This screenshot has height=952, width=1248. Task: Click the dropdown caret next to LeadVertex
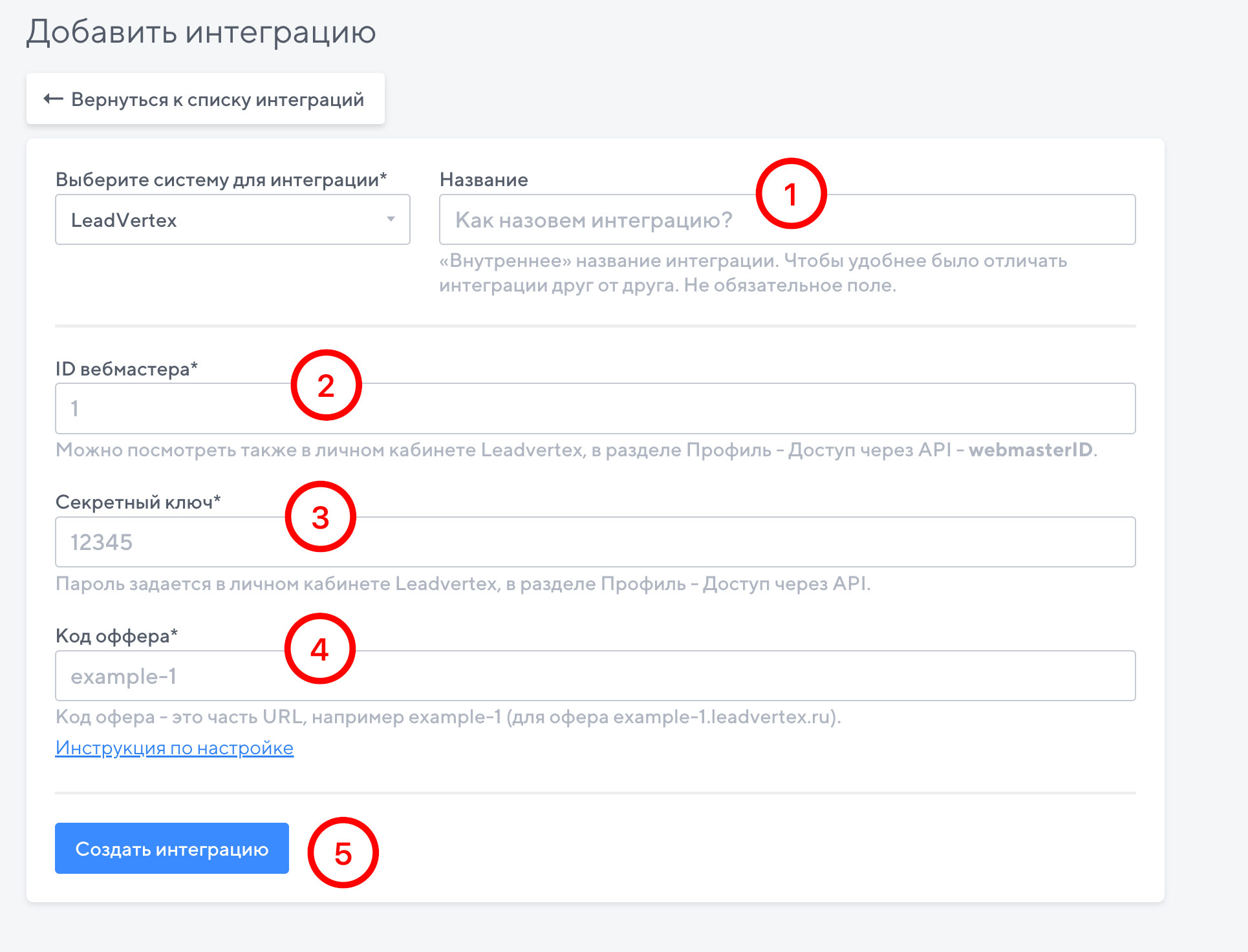[x=391, y=219]
